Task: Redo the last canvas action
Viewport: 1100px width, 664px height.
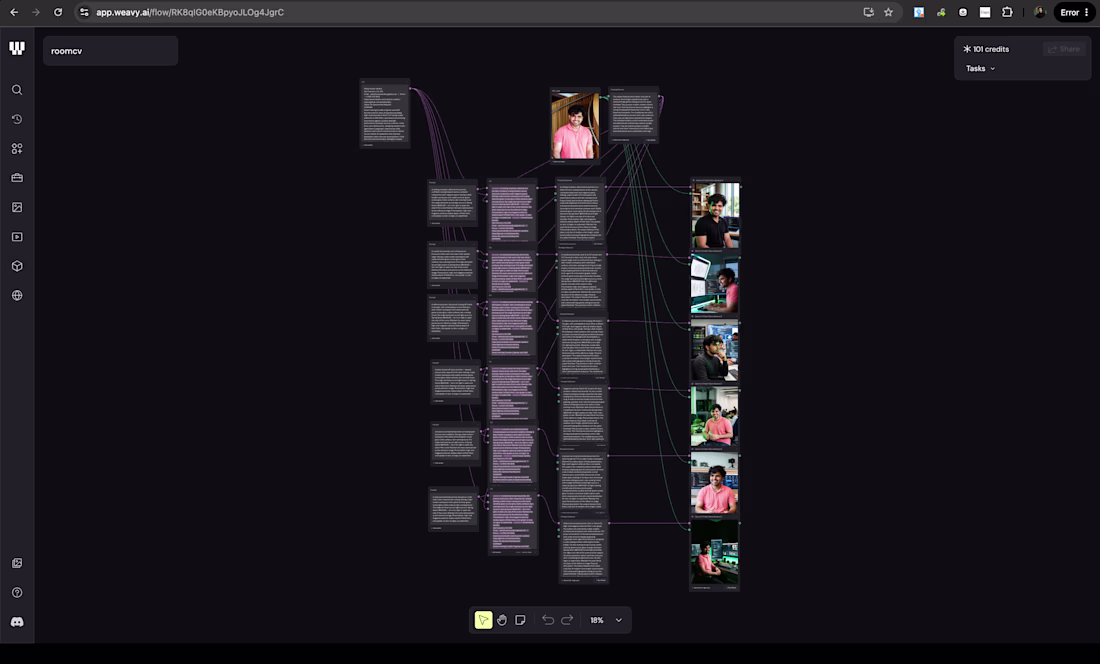Action: [567, 620]
